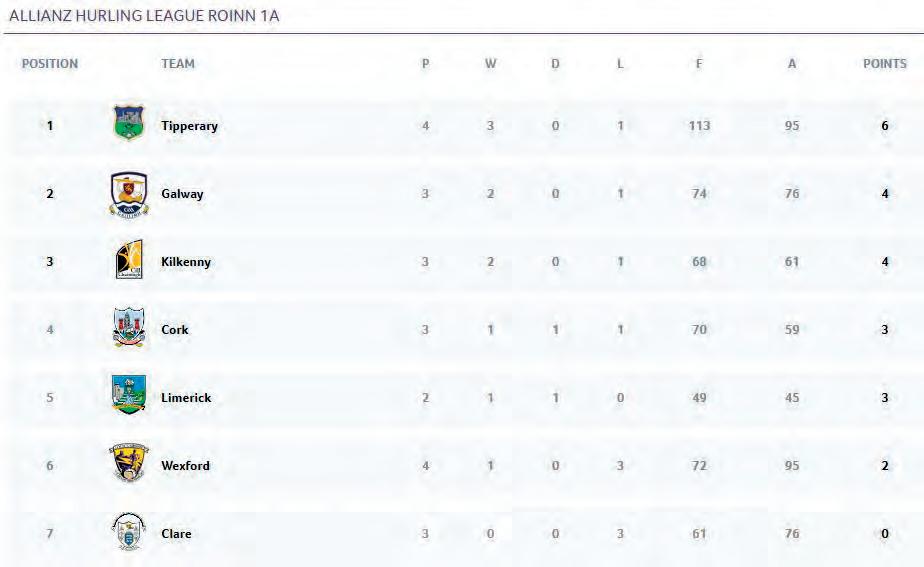Click the Cork county crest icon

pyautogui.click(x=128, y=328)
